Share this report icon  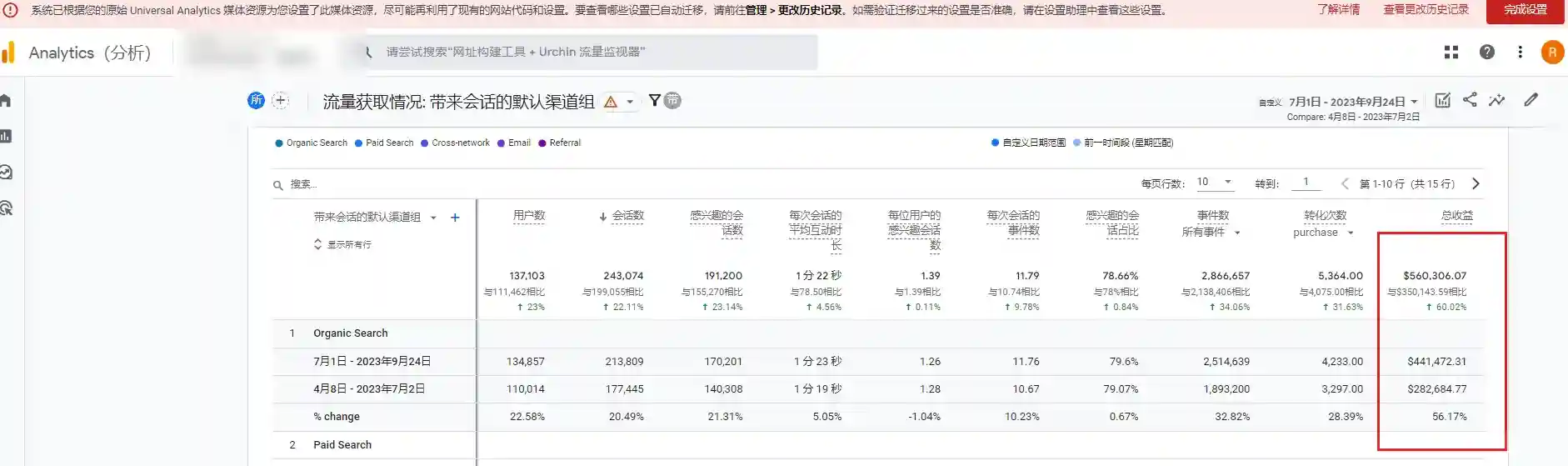point(1470,100)
